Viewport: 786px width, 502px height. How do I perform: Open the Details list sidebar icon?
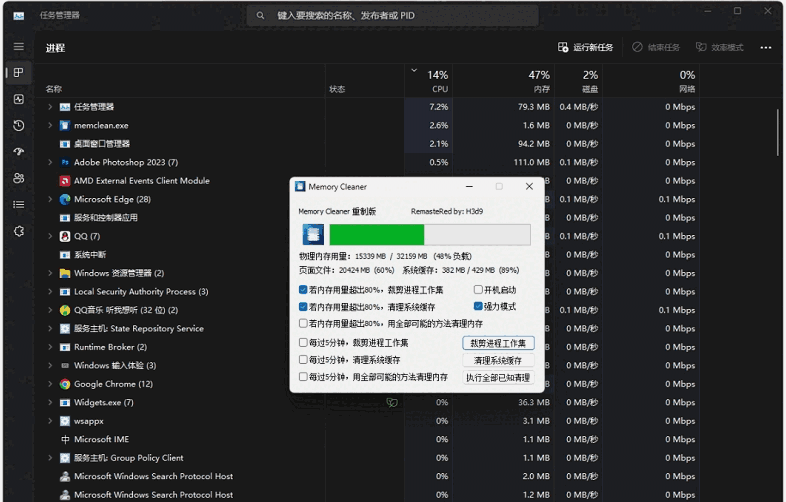[x=19, y=204]
